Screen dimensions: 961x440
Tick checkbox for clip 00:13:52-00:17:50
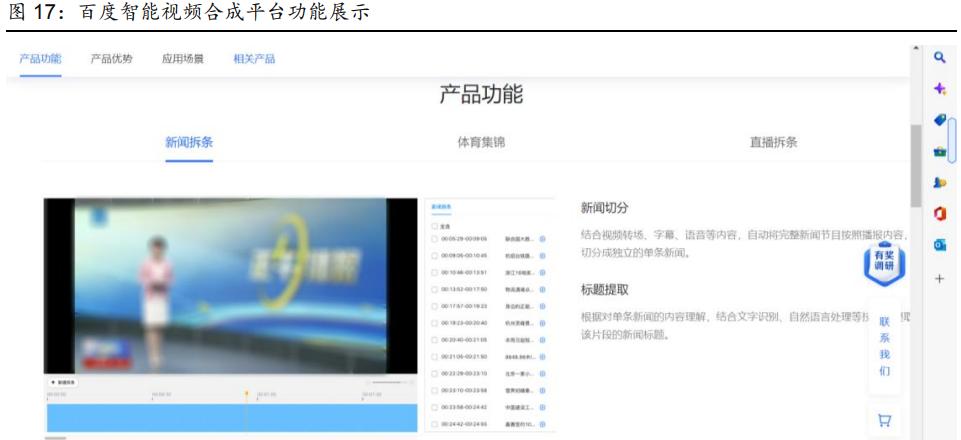point(435,289)
